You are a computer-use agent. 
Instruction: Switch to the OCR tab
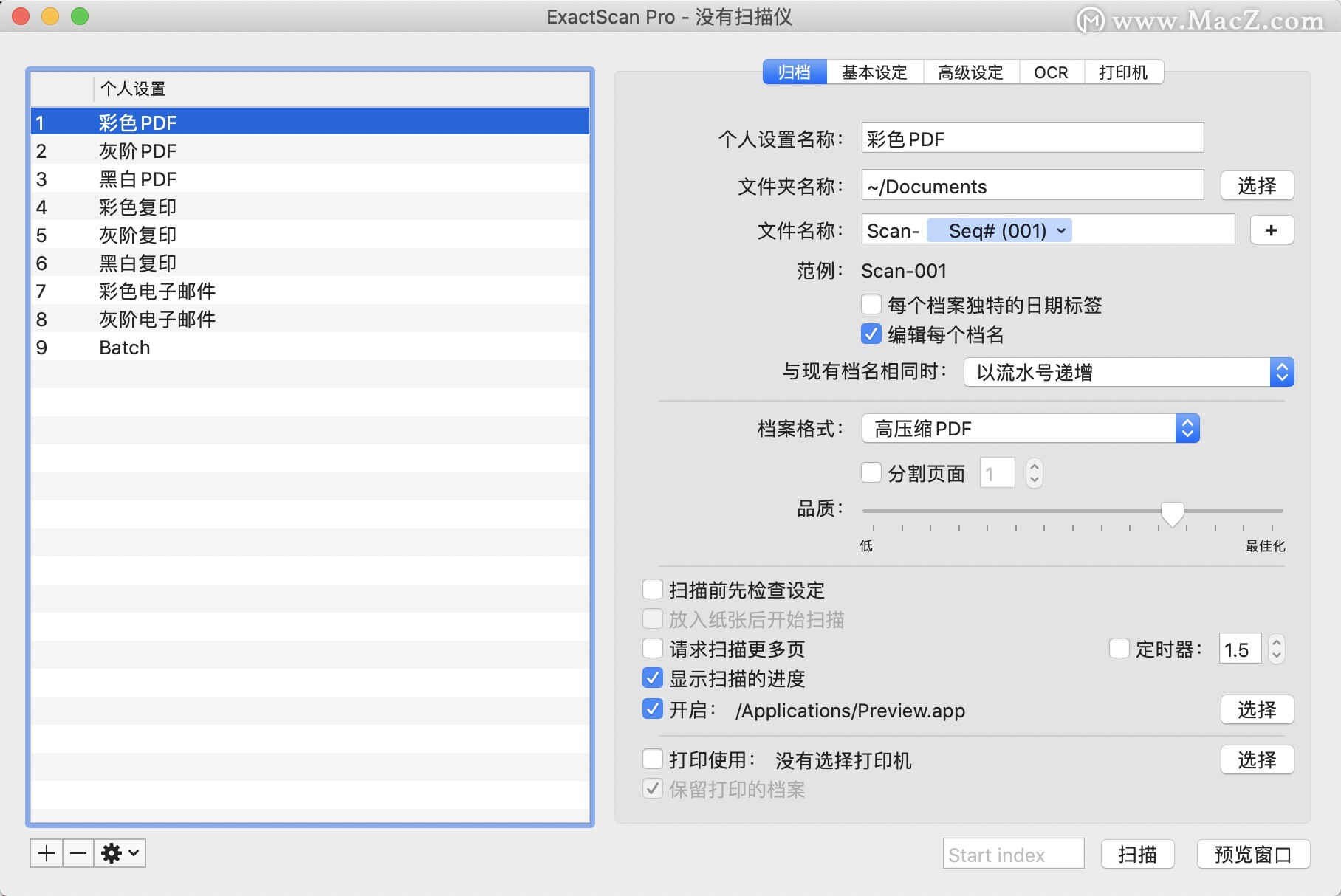pyautogui.click(x=1052, y=72)
